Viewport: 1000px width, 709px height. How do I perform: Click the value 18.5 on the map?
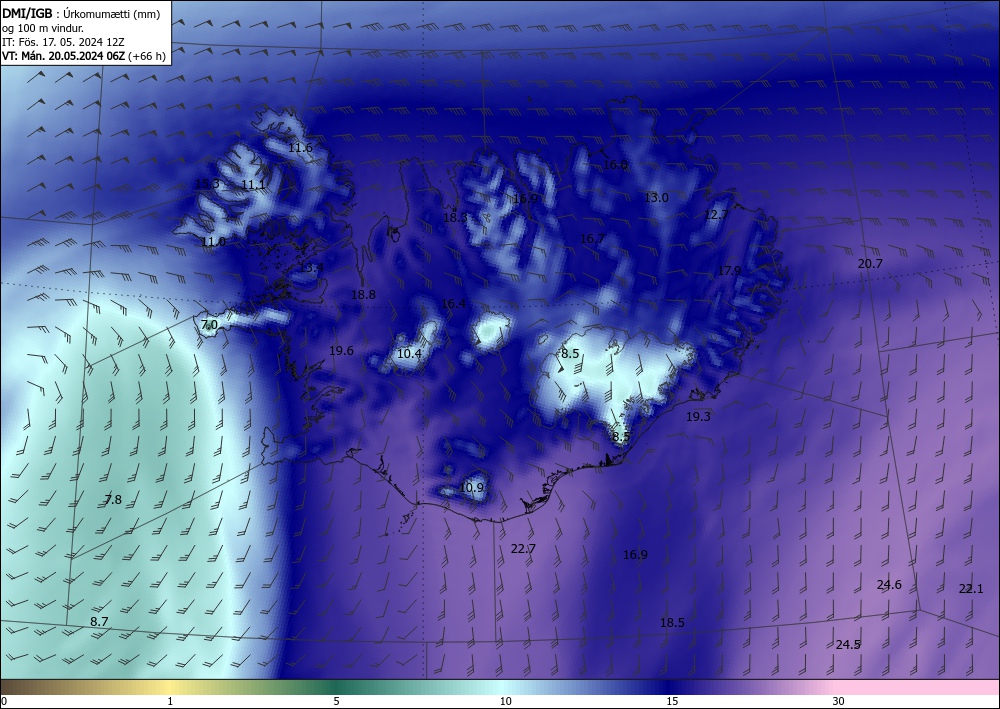[x=672, y=622]
